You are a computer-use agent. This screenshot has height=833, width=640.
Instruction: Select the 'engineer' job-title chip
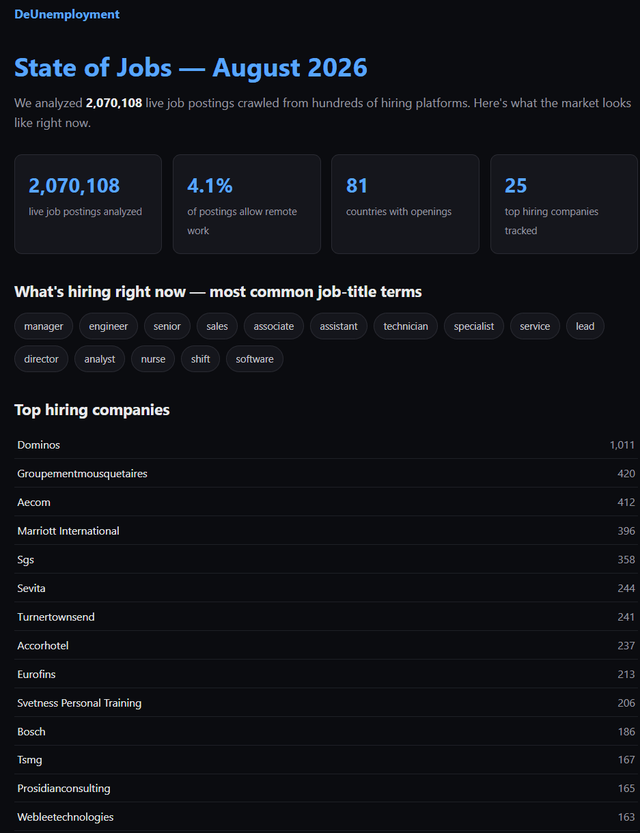[x=108, y=326]
